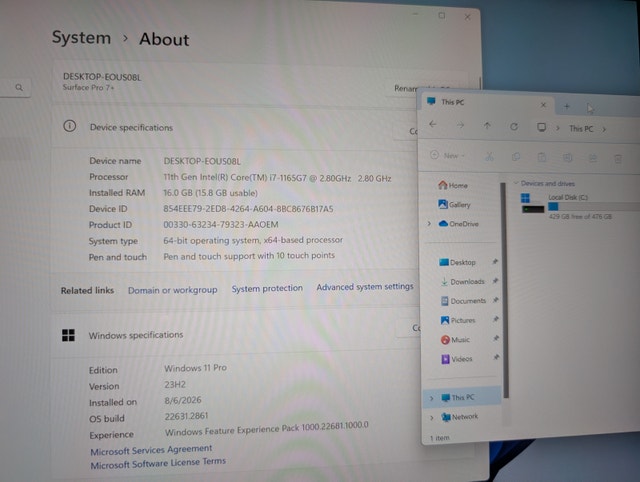The image size is (640, 482).
Task: Click the Up arrow in File Explorer
Action: pos(487,126)
